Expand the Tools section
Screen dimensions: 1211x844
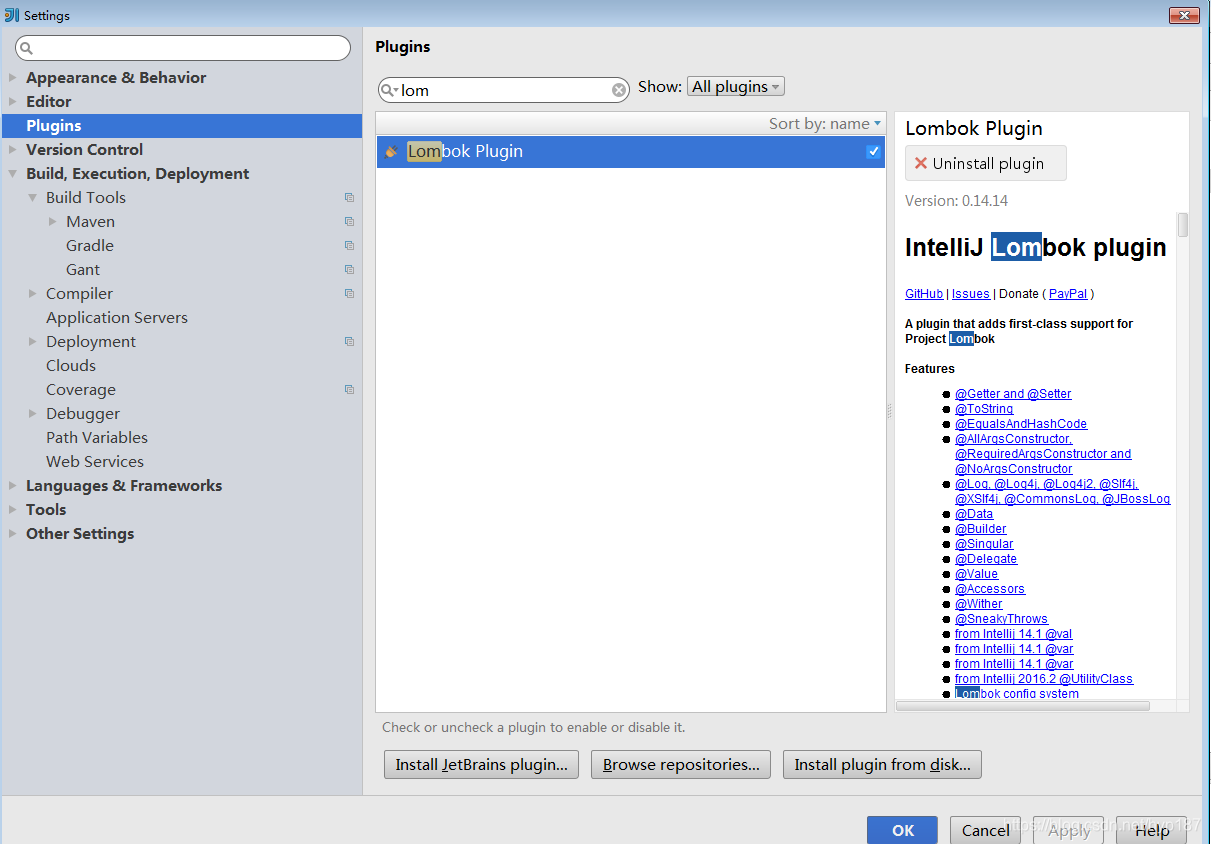(13, 510)
